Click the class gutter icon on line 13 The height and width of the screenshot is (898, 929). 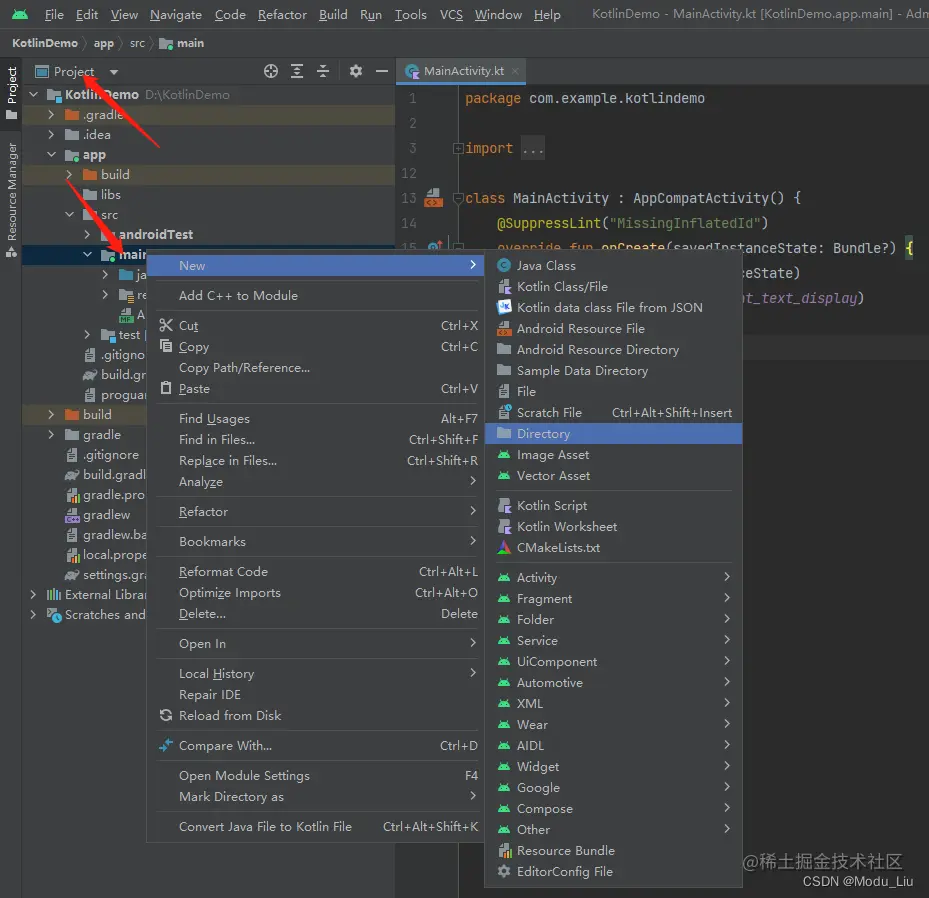434,198
